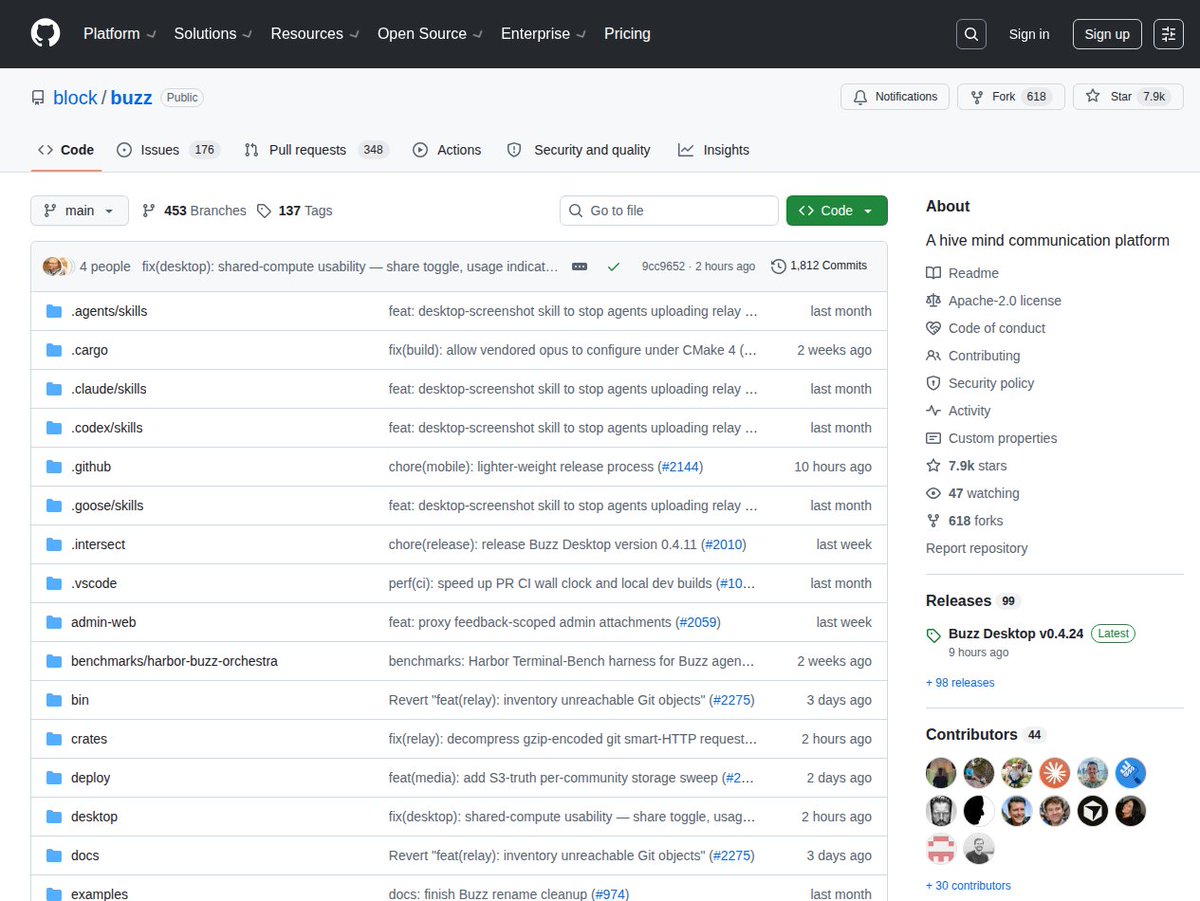Click the .cargo folder icon

point(54,350)
